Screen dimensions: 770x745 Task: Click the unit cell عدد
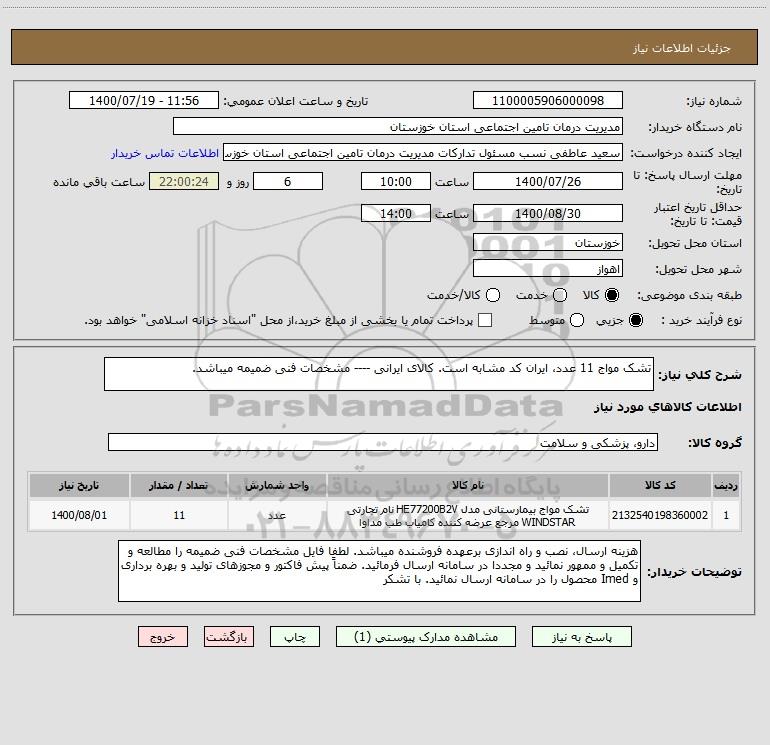277,515
